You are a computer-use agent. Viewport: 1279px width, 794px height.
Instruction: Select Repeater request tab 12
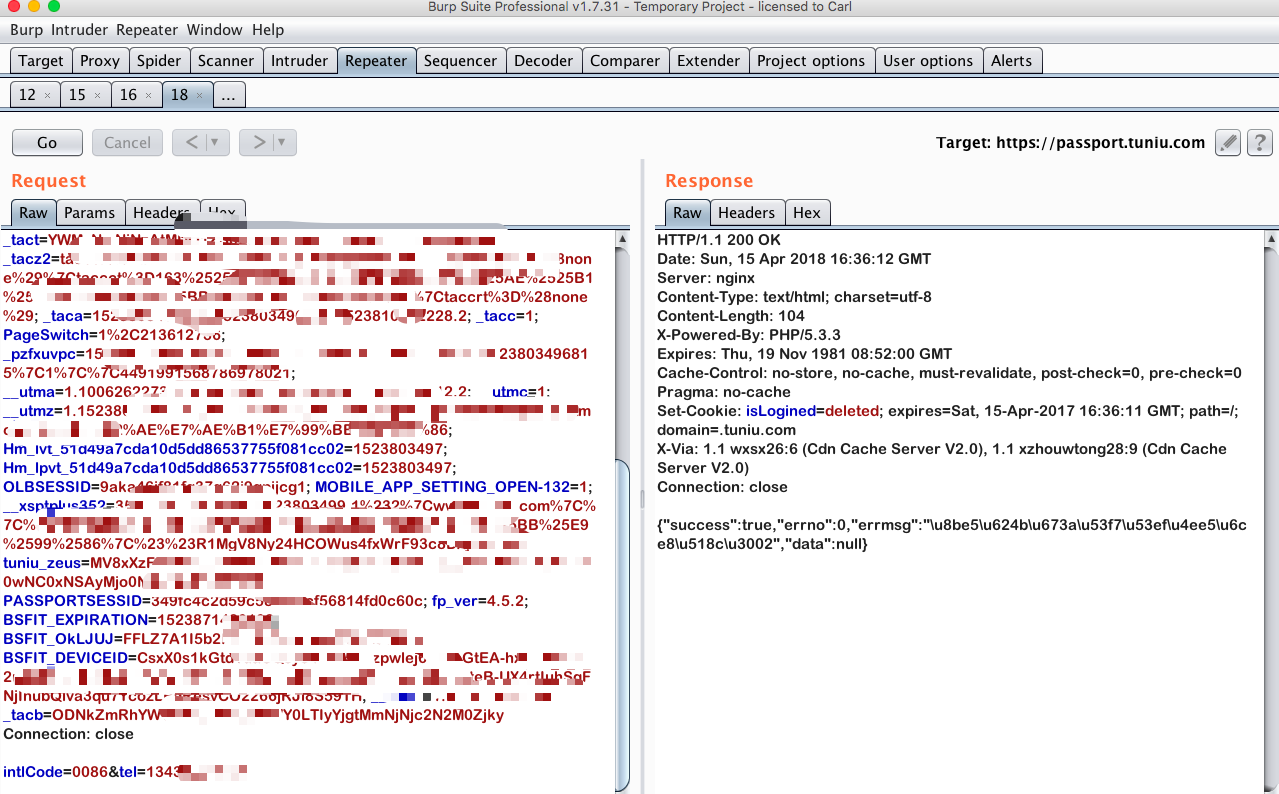[28, 95]
